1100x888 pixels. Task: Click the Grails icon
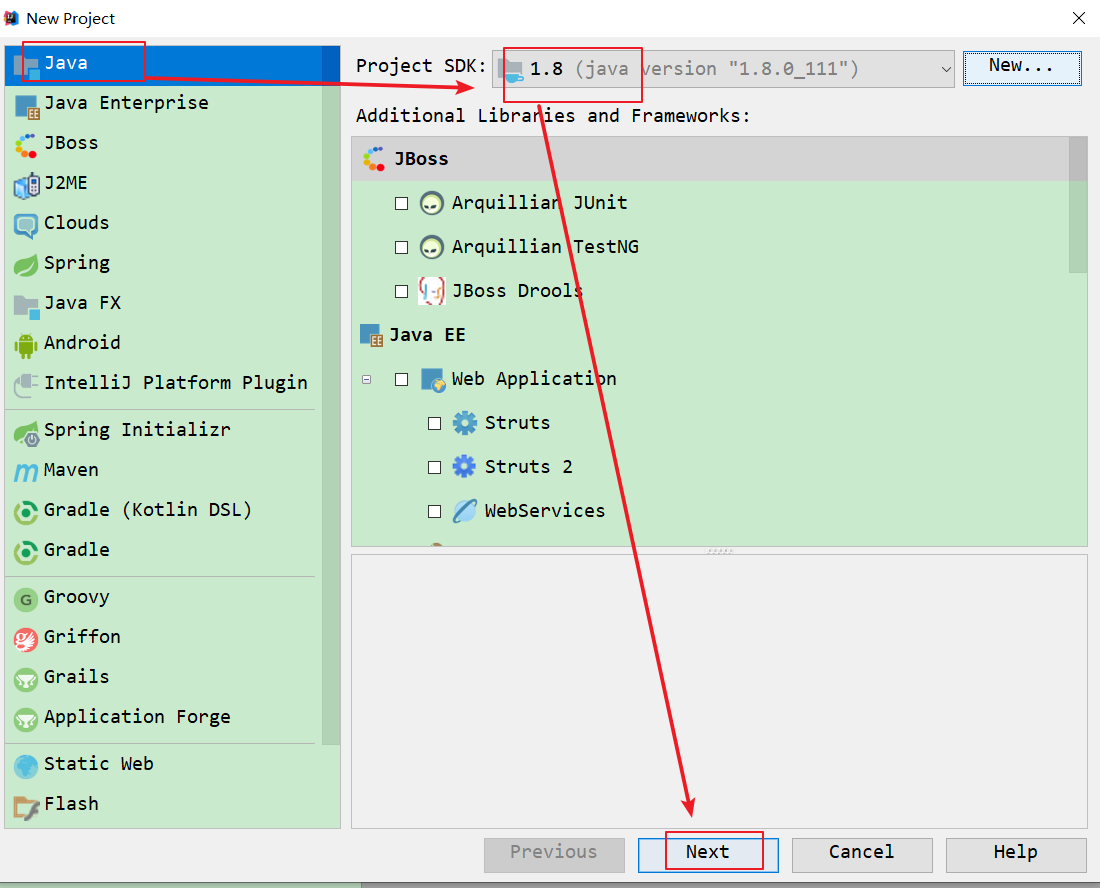26,679
